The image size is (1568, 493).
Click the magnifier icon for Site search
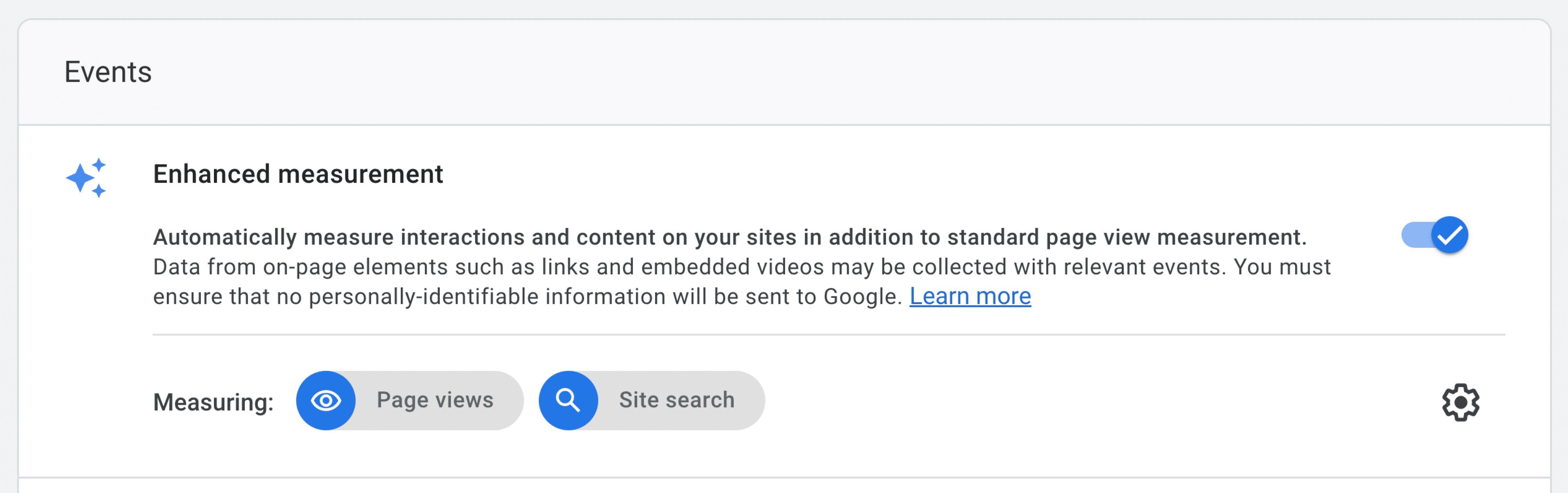click(568, 401)
